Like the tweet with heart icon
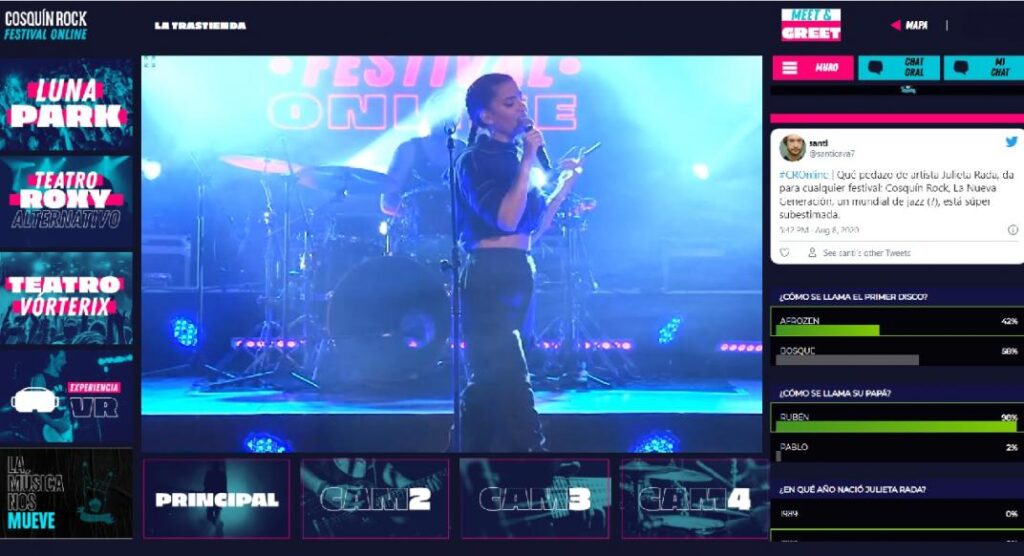Screen dimensions: 1024x556 pos(785,253)
